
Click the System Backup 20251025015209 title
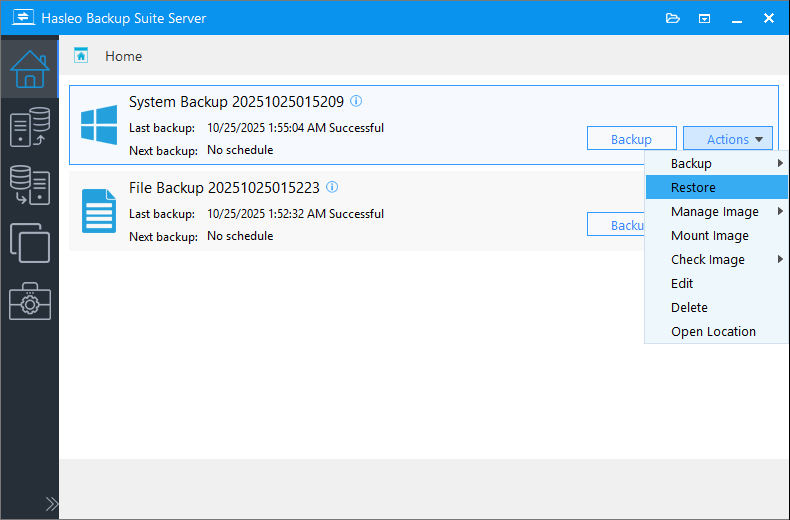coord(236,102)
